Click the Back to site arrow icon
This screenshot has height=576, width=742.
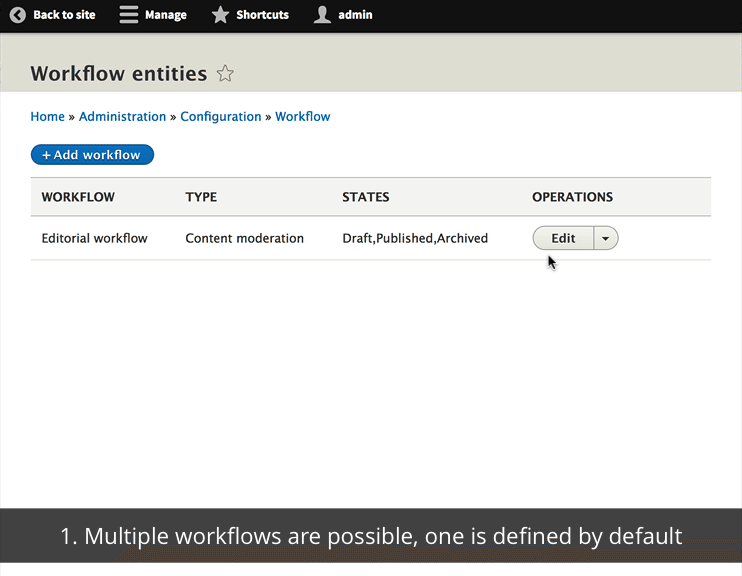tap(18, 15)
